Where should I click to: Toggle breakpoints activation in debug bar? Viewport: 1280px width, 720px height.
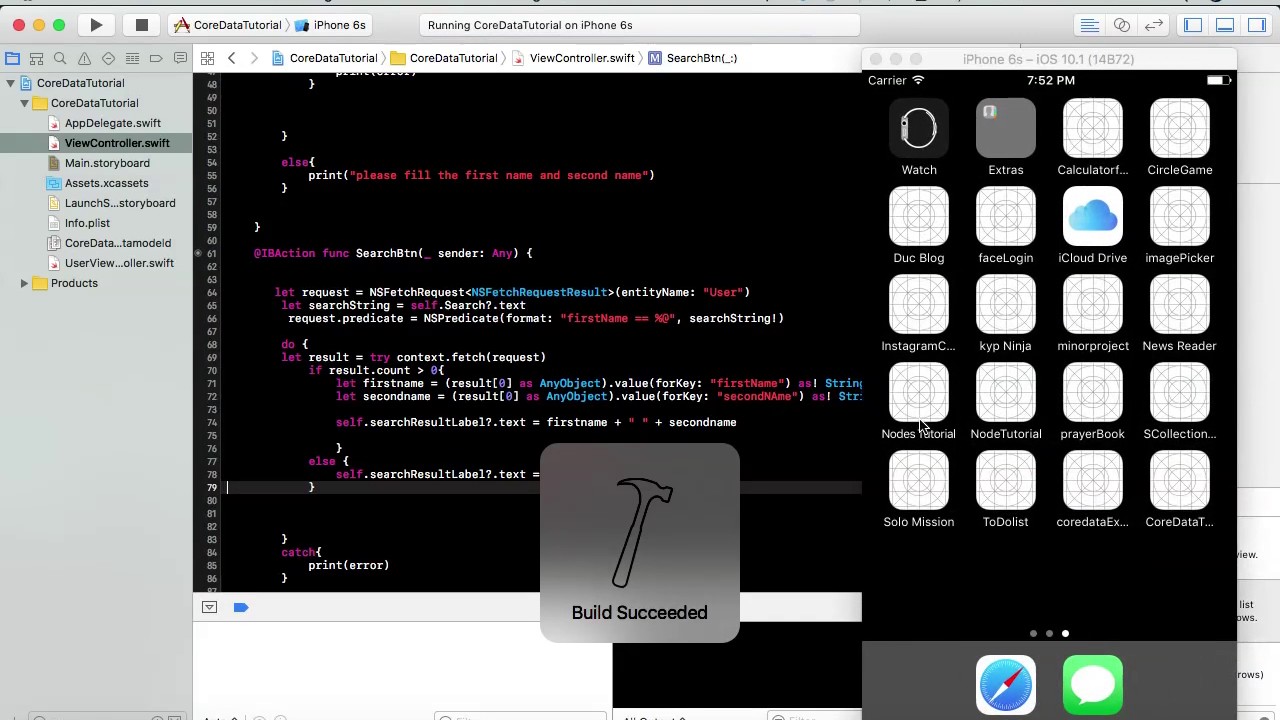[x=241, y=607]
